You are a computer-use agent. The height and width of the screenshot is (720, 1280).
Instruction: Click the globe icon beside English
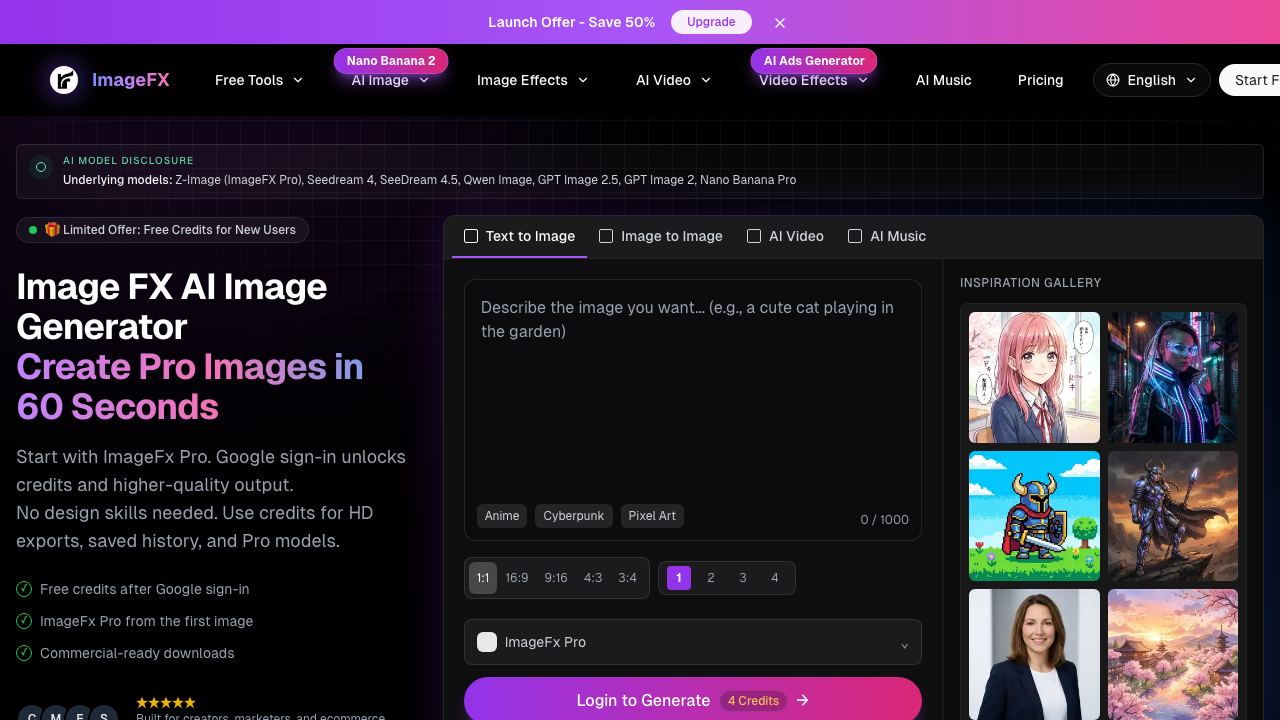[1113, 80]
